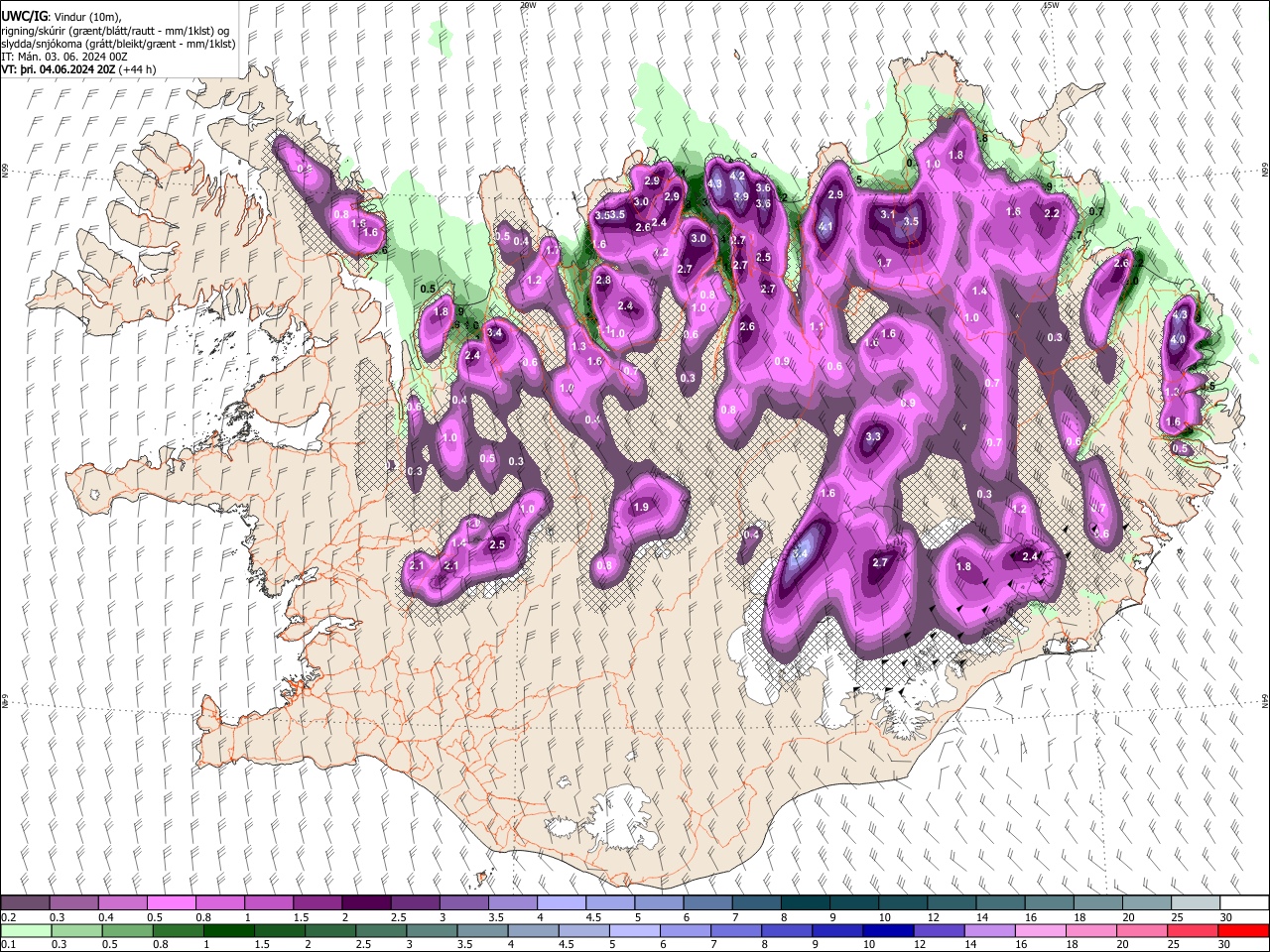Select the bright pink snow swatch at 0.5
The width and height of the screenshot is (1270, 952).
pyautogui.click(x=171, y=903)
